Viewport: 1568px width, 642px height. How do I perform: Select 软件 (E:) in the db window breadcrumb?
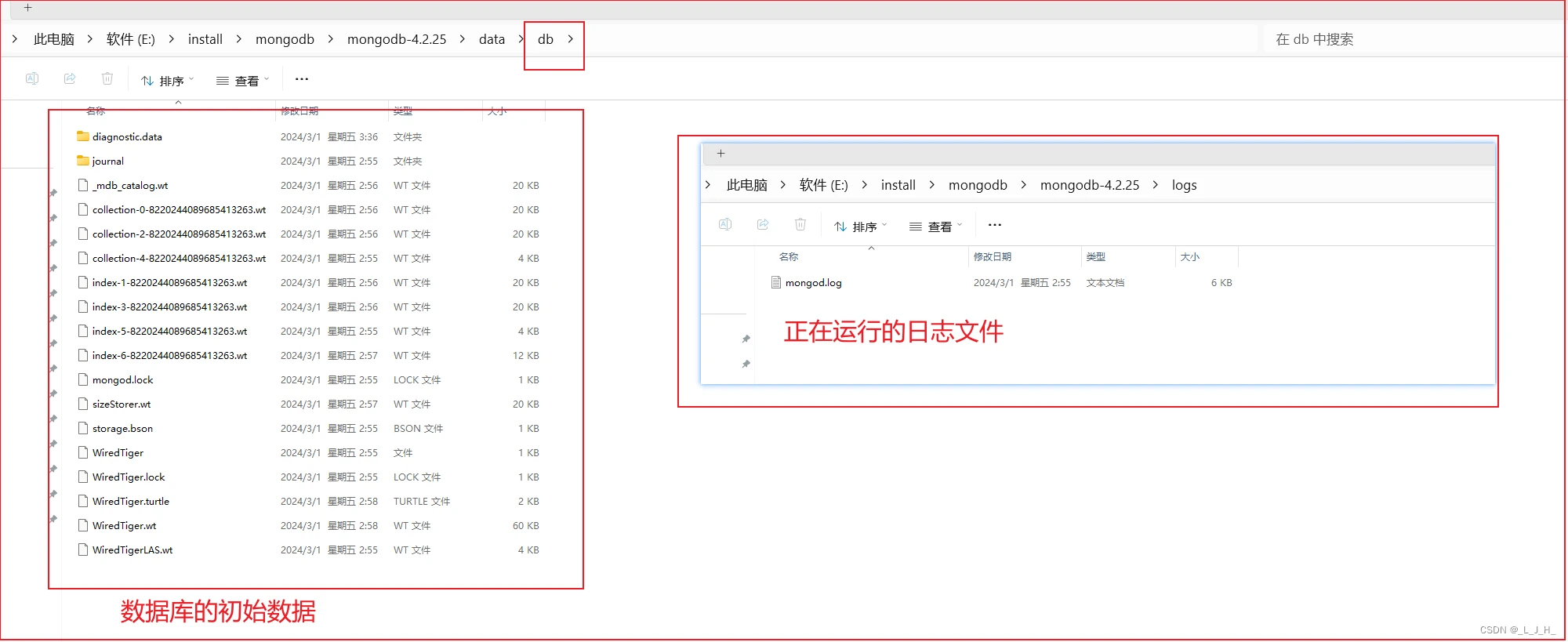point(131,39)
